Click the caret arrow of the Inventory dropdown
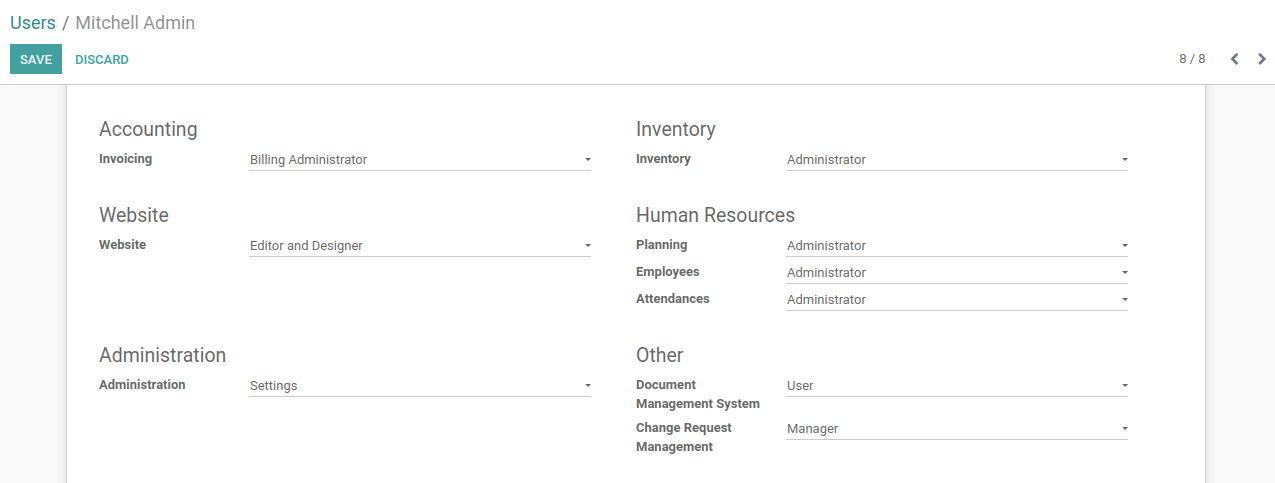 tap(1124, 160)
